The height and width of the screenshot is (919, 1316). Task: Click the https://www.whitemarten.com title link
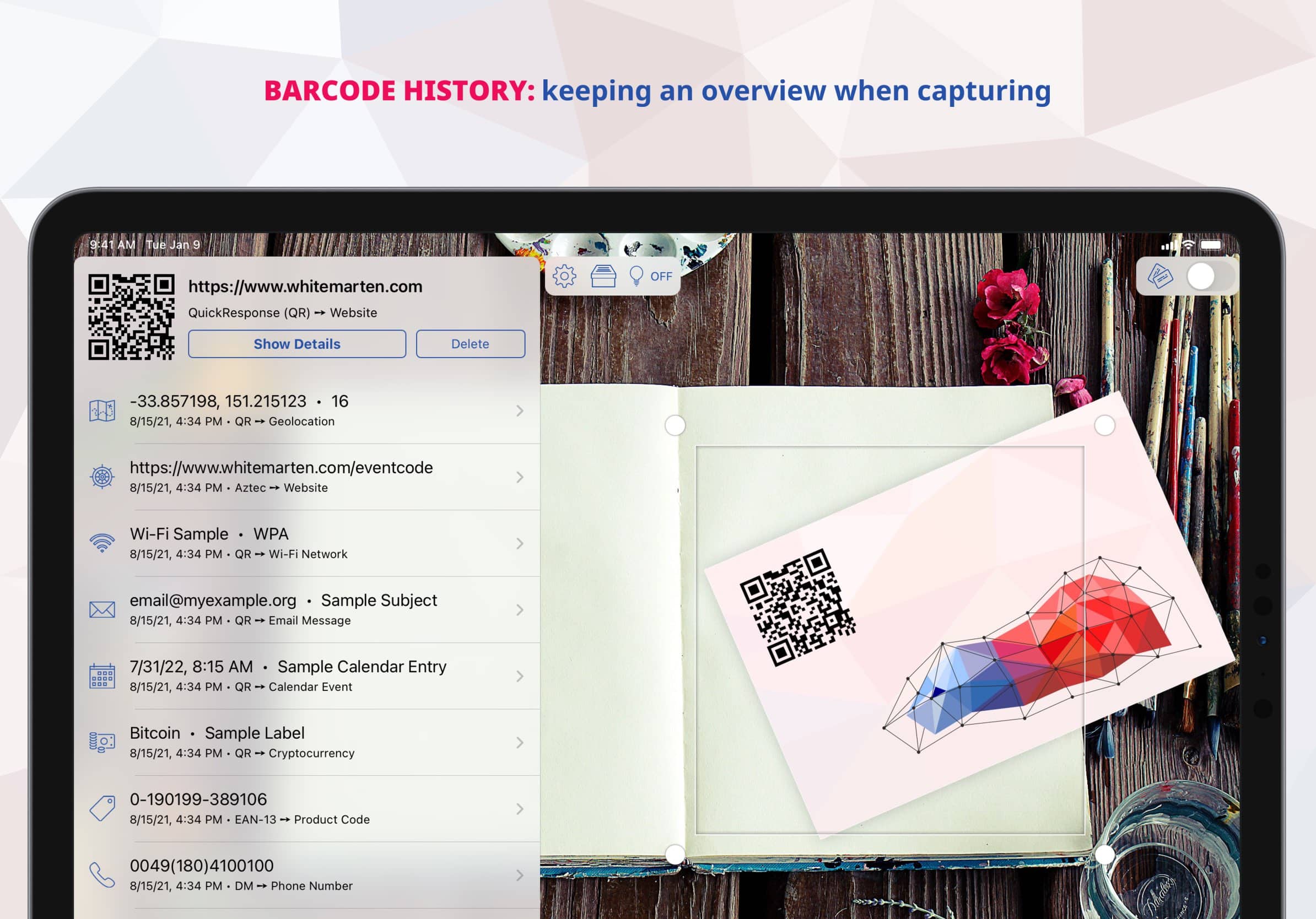(x=305, y=286)
